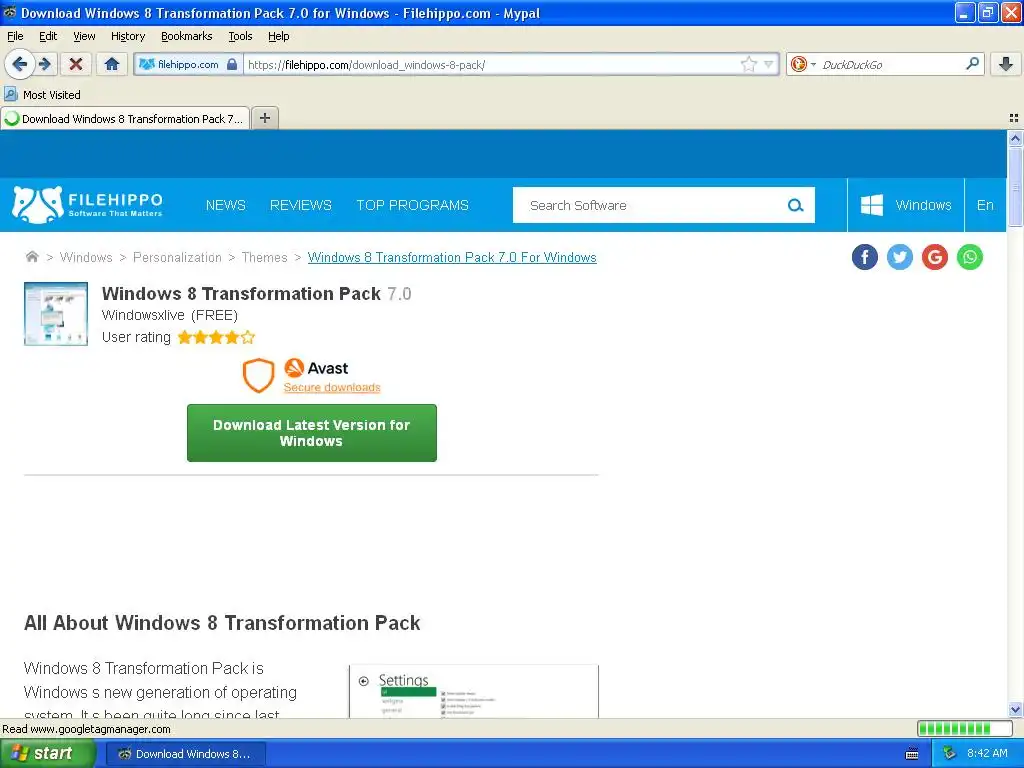
Task: Click Themes breadcrumb link
Action: 264,257
